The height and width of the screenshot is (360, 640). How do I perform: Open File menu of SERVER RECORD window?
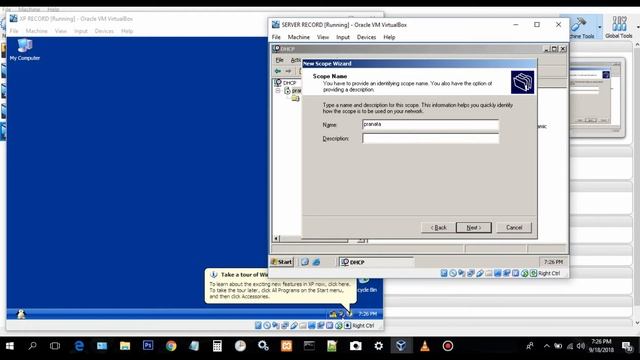[x=276, y=37]
